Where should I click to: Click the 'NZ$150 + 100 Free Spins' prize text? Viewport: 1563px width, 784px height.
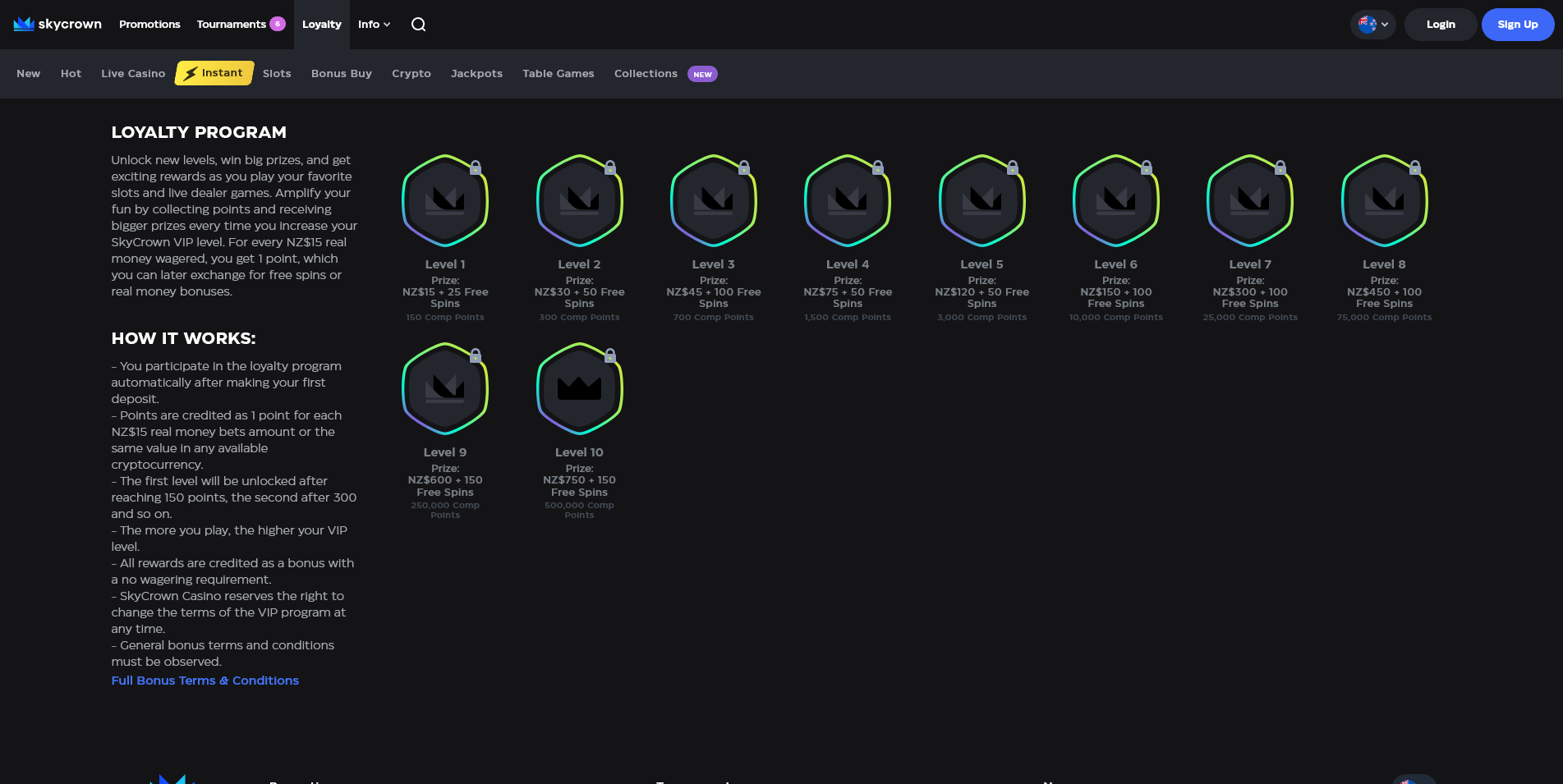(1116, 298)
